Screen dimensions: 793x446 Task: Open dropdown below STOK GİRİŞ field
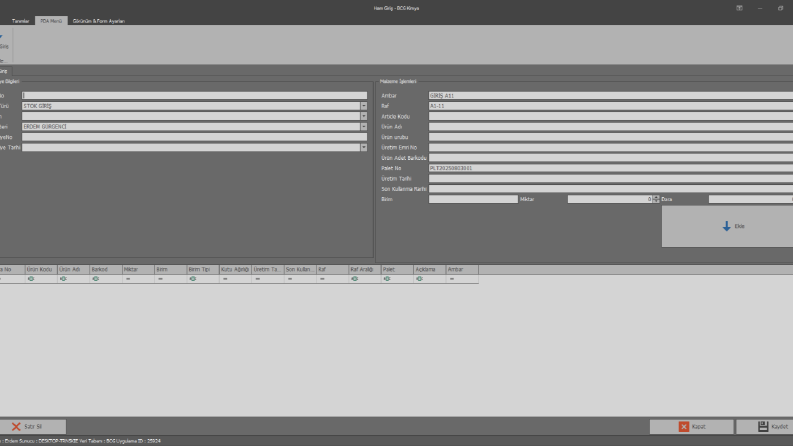click(x=364, y=116)
